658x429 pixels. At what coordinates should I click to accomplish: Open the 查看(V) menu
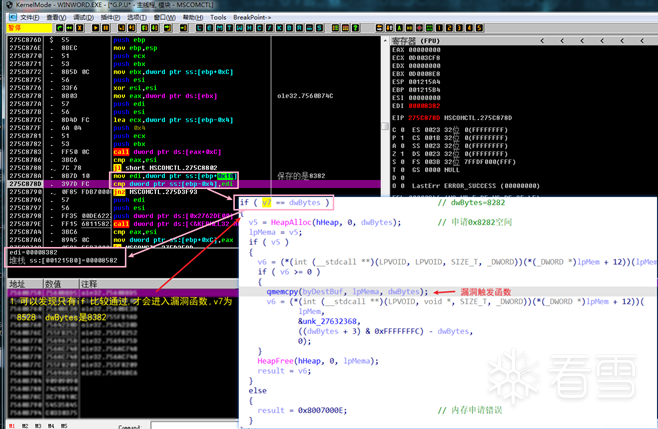tap(56, 17)
